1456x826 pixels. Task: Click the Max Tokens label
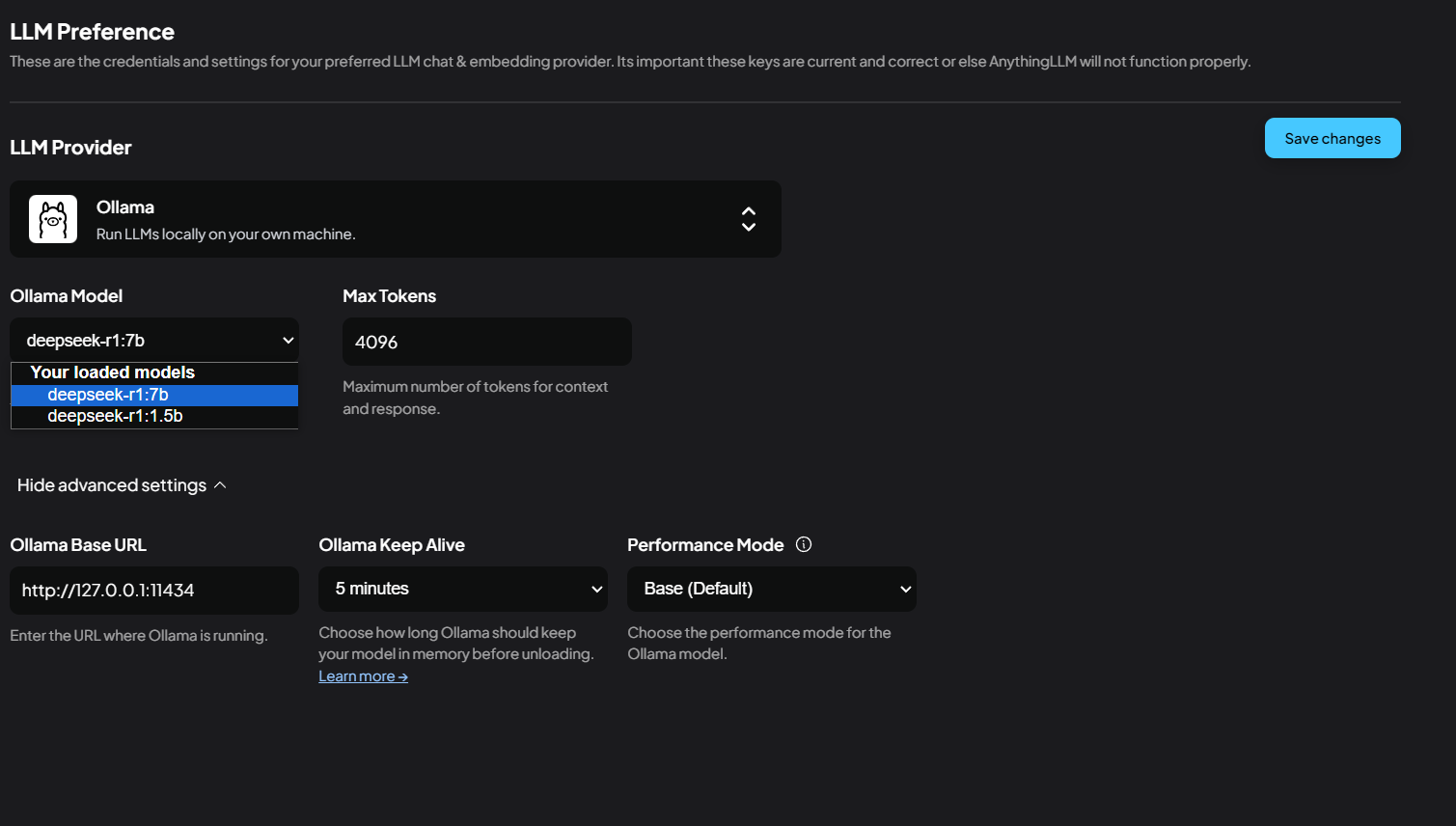pos(390,296)
